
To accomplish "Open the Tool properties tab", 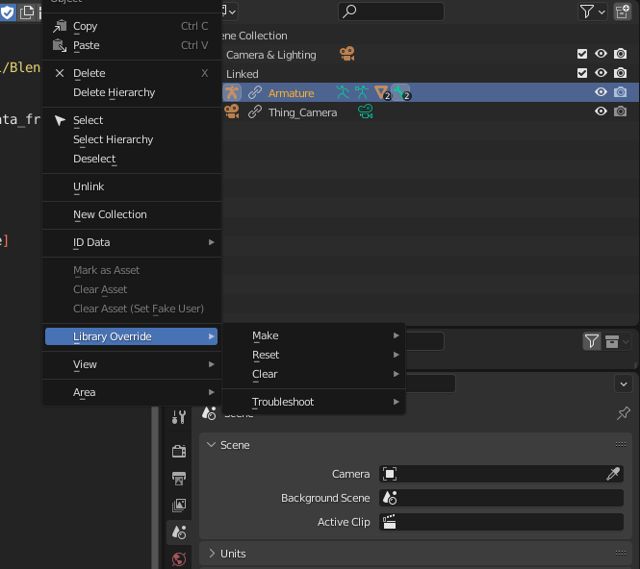I will [x=179, y=417].
